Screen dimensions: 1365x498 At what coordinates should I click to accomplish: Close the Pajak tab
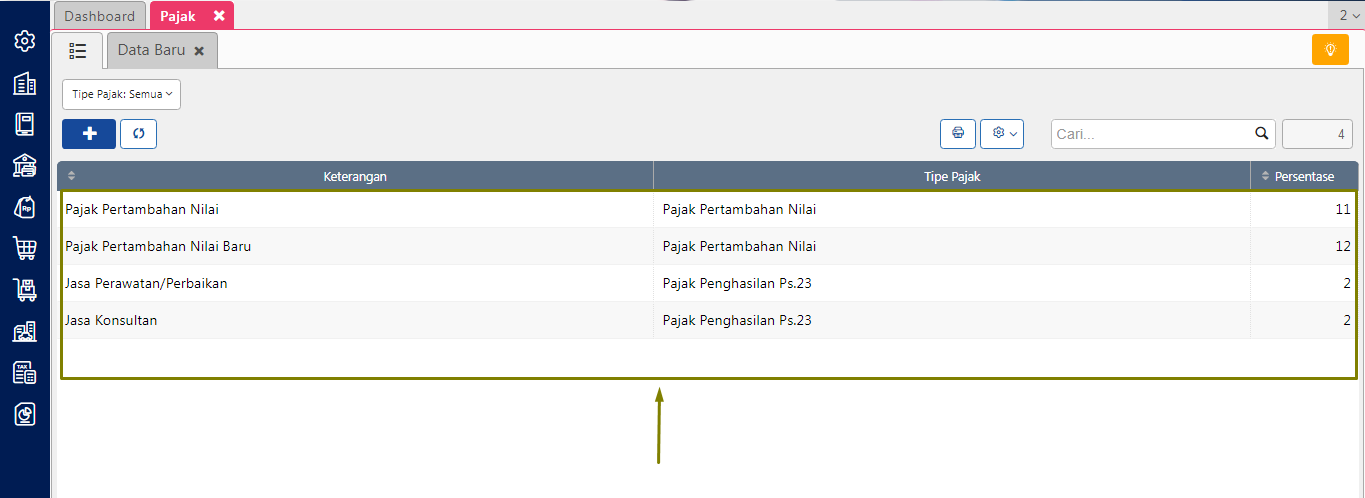coord(219,16)
